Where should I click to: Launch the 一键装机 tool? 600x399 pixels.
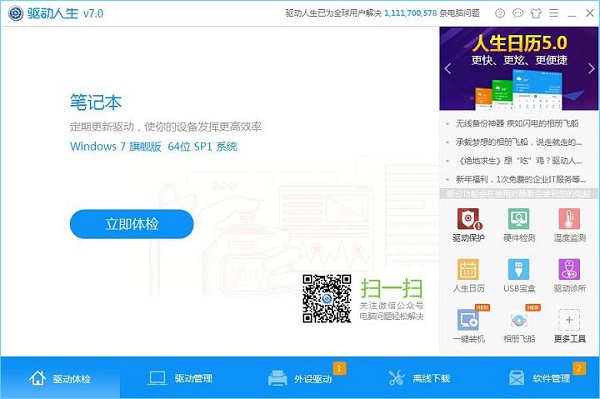tap(468, 320)
